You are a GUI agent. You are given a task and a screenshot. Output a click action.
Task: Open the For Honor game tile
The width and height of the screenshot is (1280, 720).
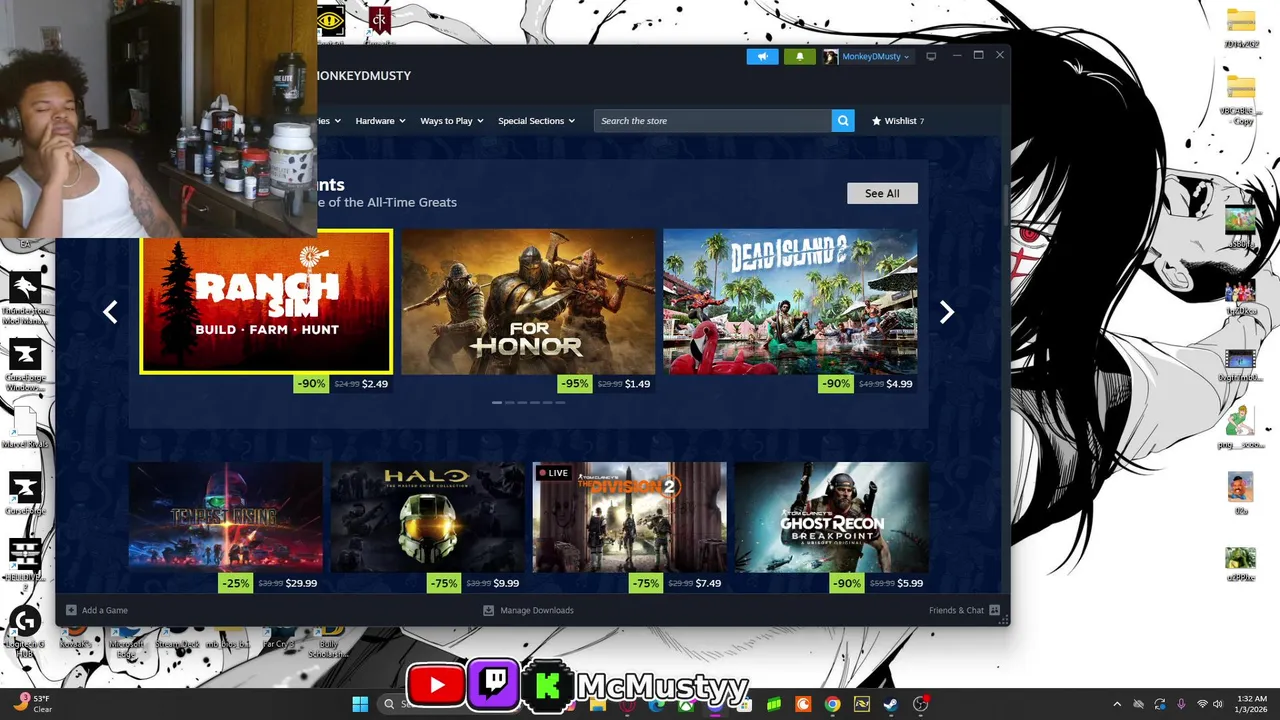pyautogui.click(x=528, y=301)
